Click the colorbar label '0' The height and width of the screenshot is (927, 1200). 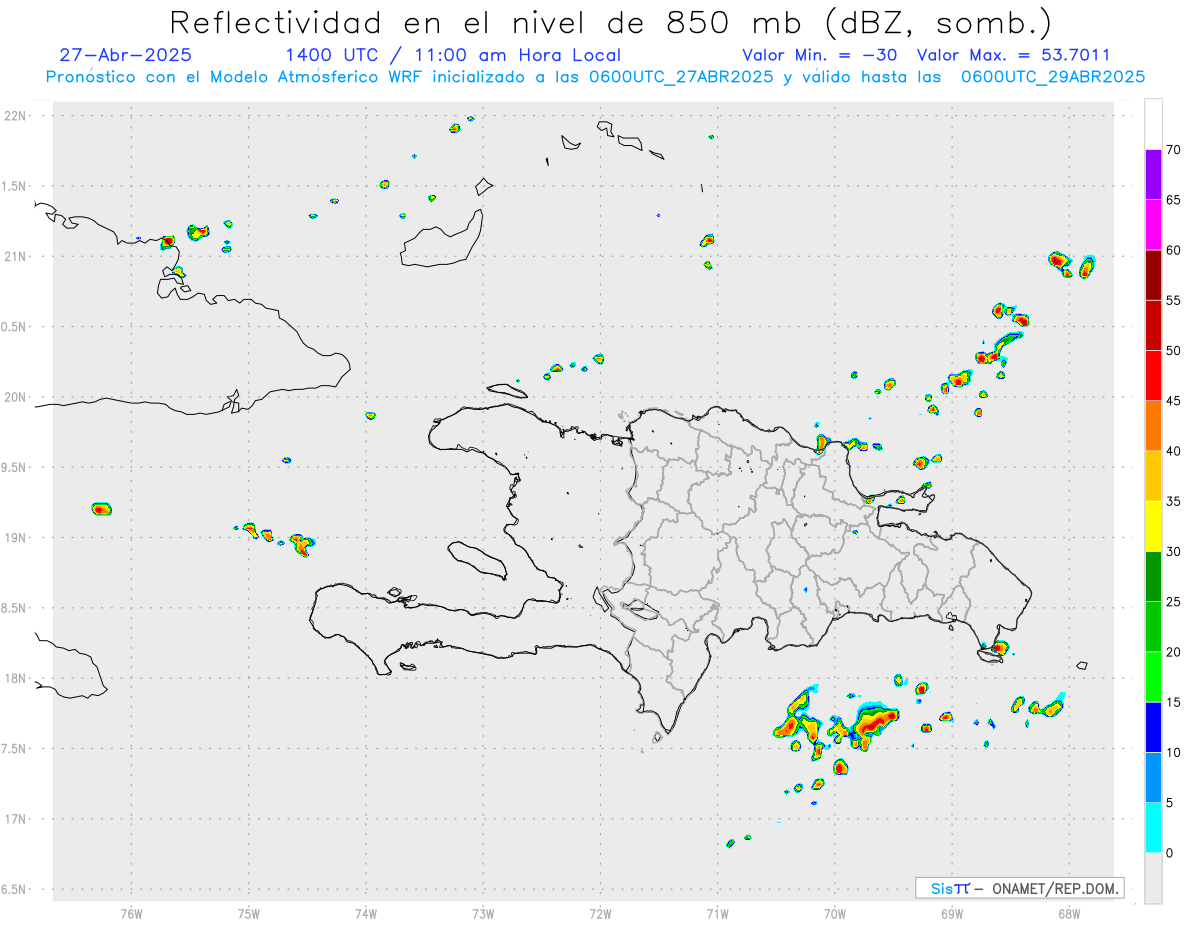pyautogui.click(x=1170, y=853)
